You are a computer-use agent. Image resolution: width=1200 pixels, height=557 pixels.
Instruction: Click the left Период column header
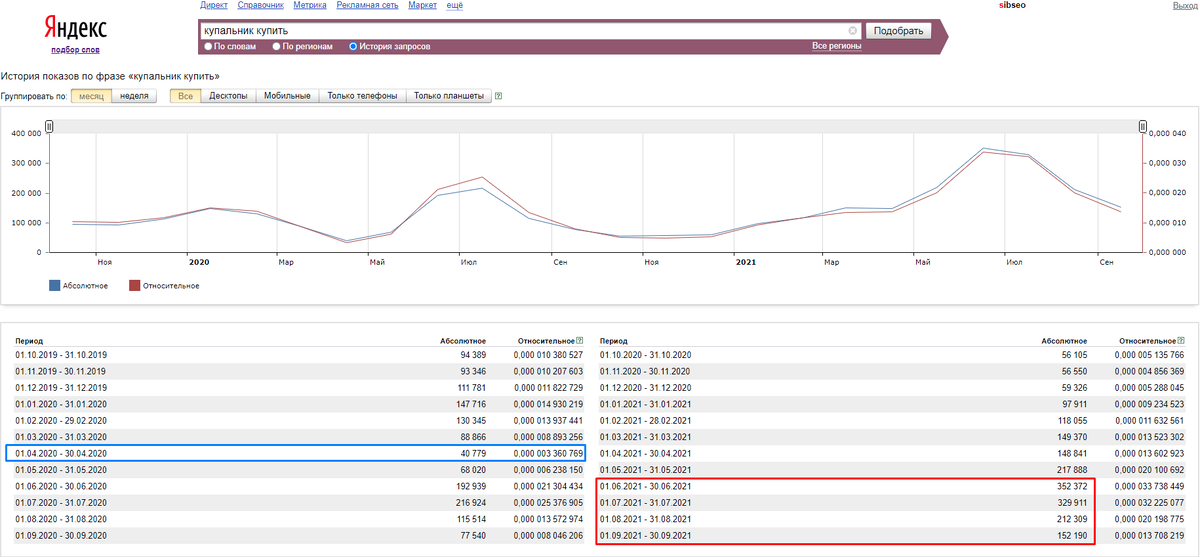click(29, 341)
